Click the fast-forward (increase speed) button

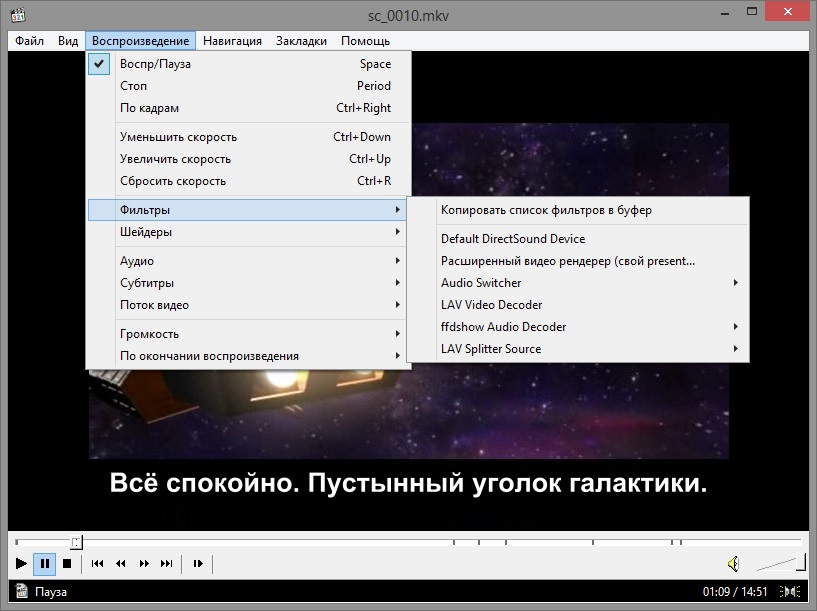point(144,564)
